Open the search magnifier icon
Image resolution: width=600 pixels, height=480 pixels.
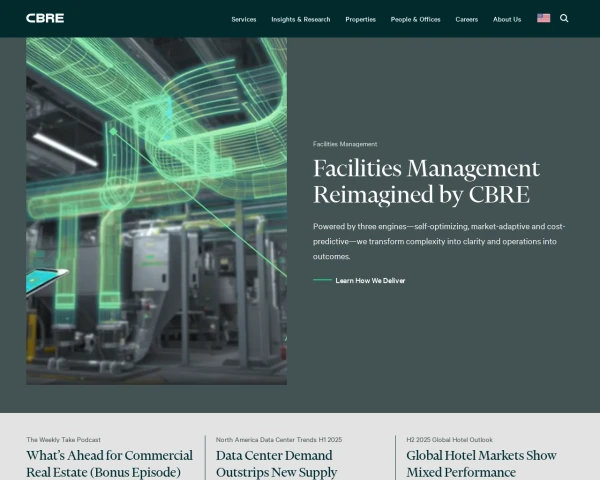[x=564, y=18]
